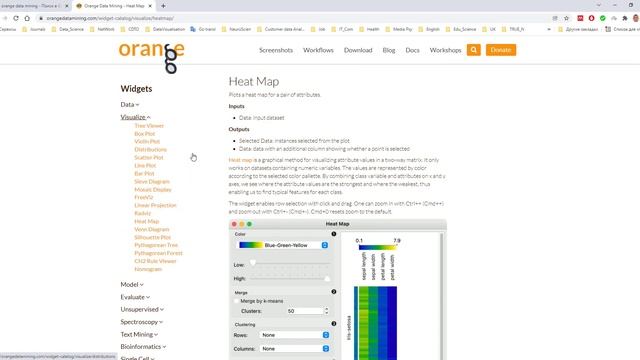Open the Blue-Green-Yellow color palette dropdown

point(283,245)
